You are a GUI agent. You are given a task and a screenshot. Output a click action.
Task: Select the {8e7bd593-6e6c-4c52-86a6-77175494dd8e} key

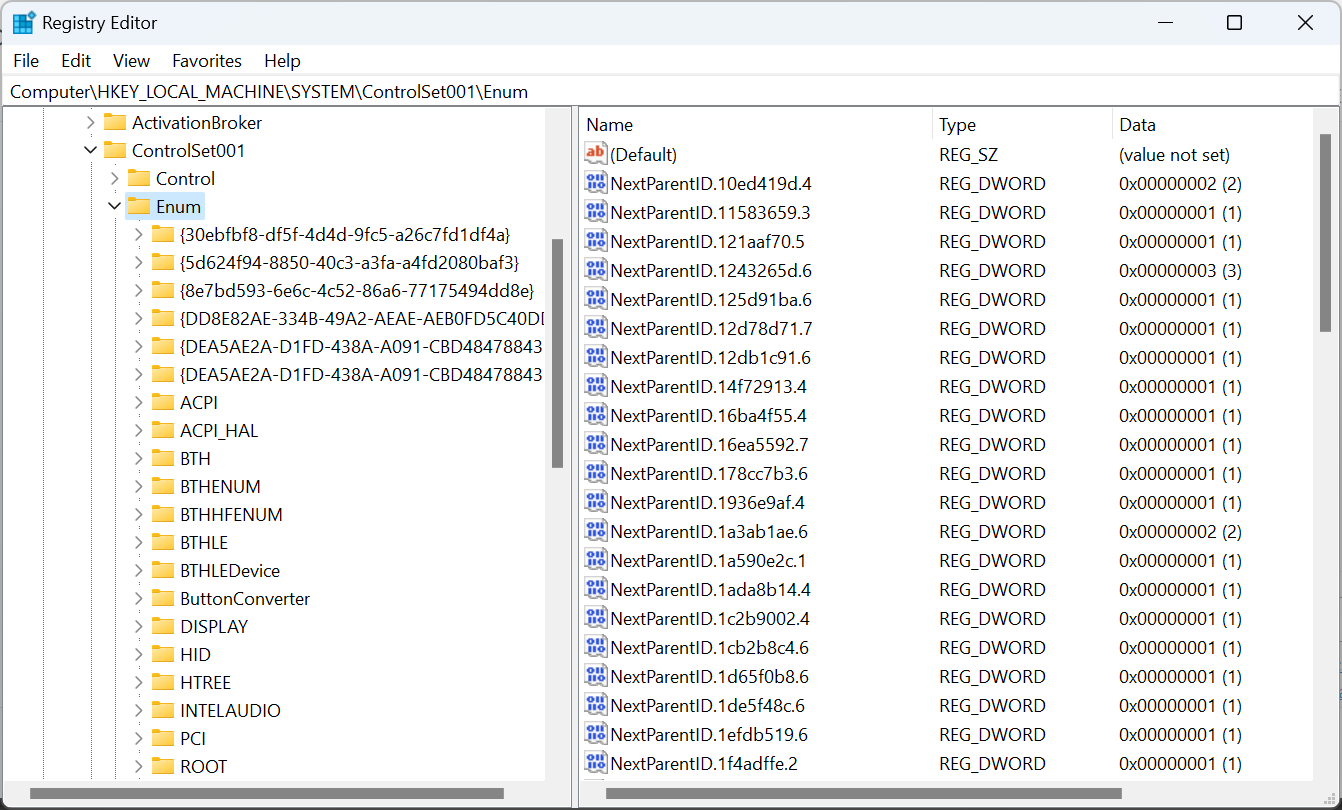[x=357, y=290]
